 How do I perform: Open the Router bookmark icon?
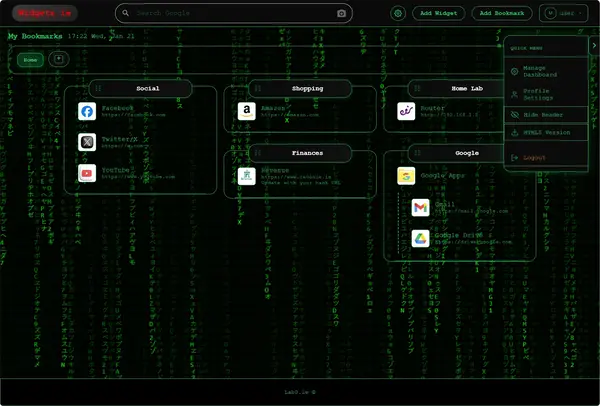pos(406,111)
